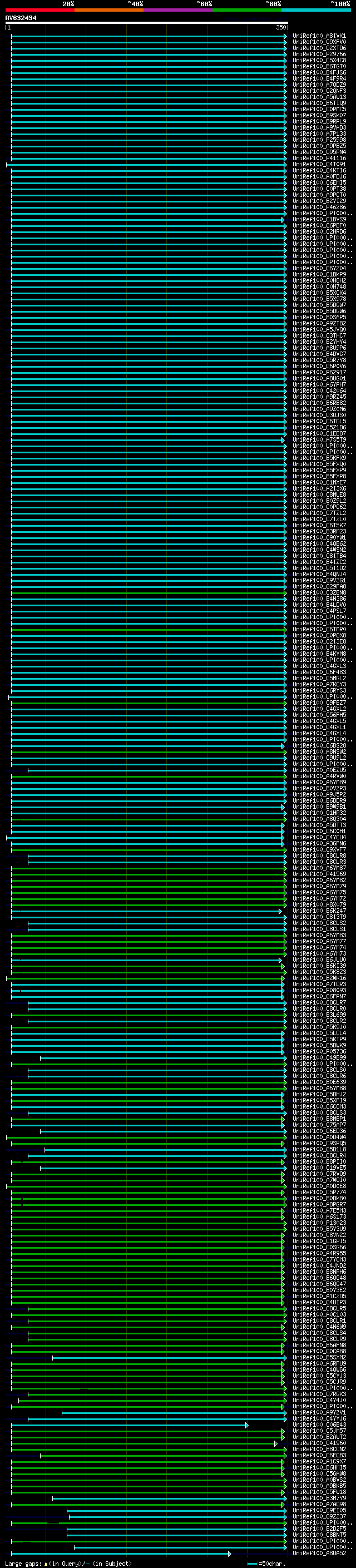Click UniRef100_C0PMC5 label
This screenshot has width=356, height=1568.
[x=319, y=109]
